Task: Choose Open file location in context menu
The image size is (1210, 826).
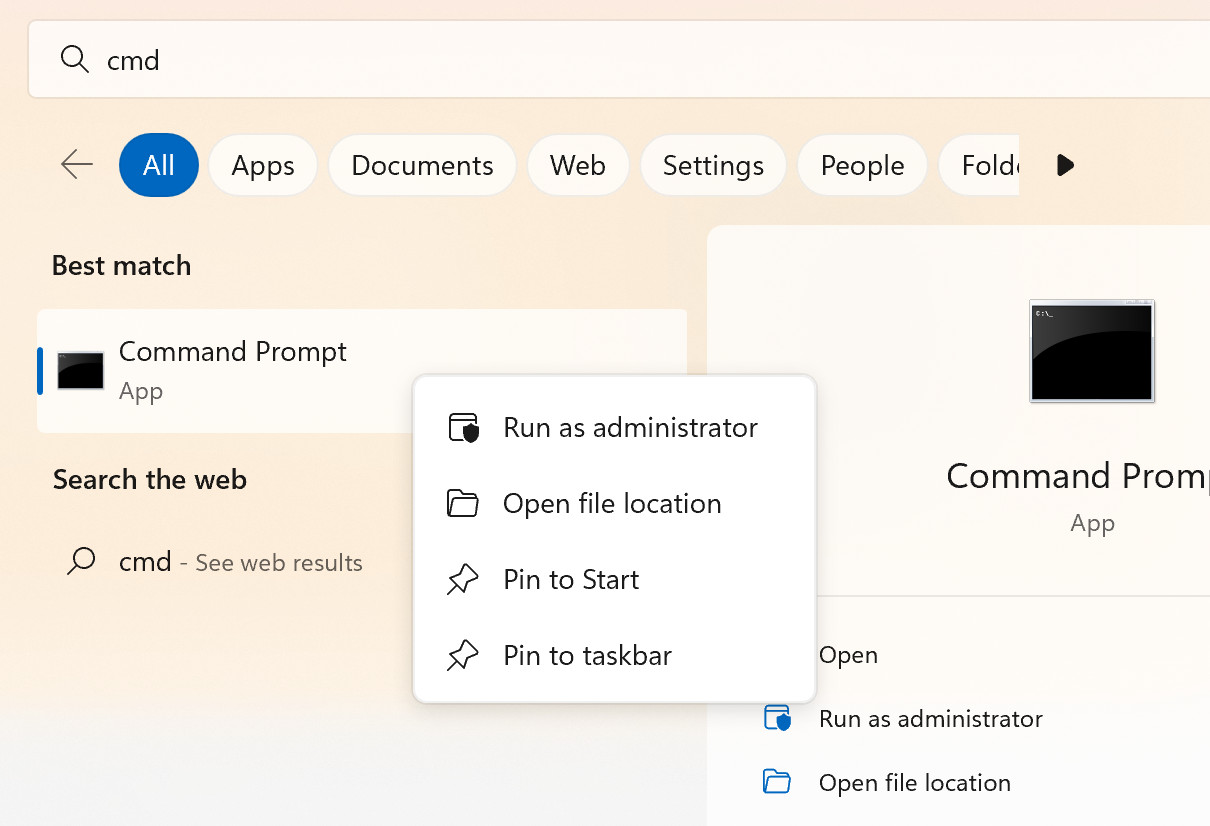Action: 615,504
